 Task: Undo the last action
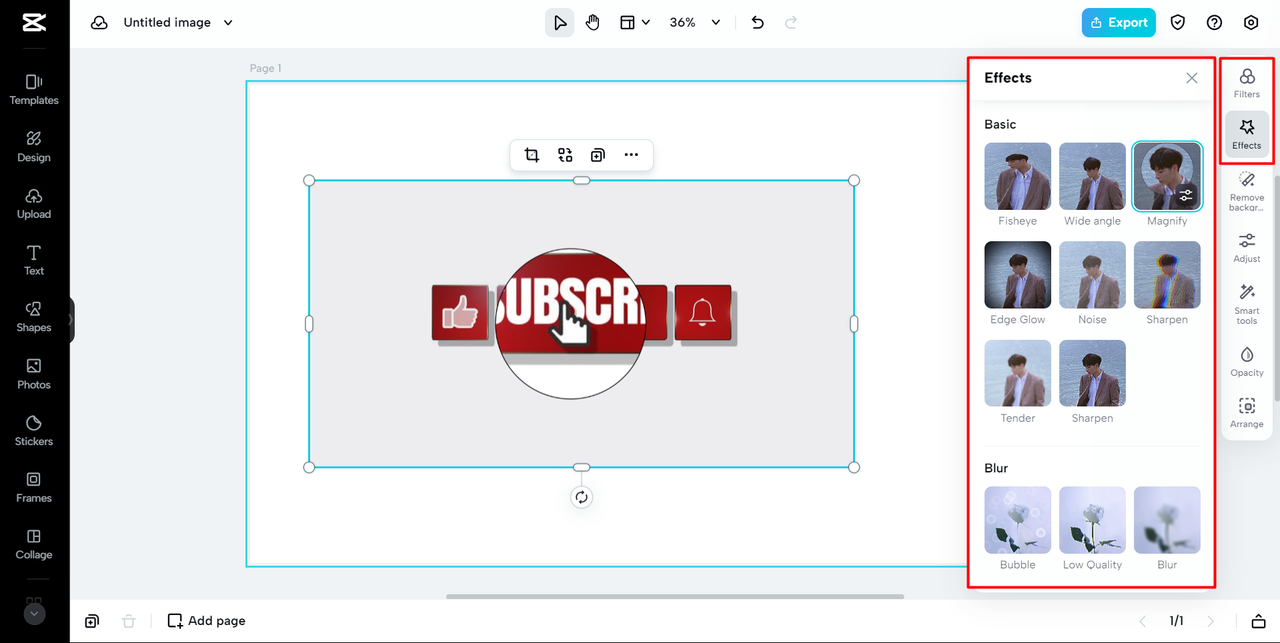tap(758, 22)
